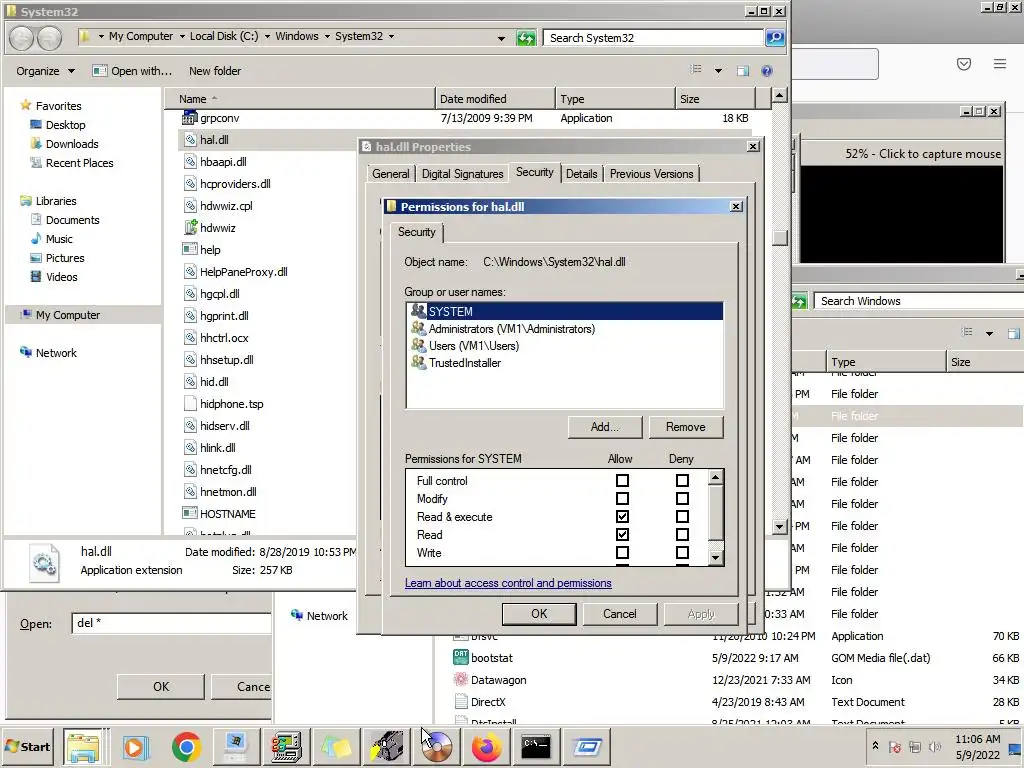Select Administrators (VM1\Administrators) in user list

point(512,328)
